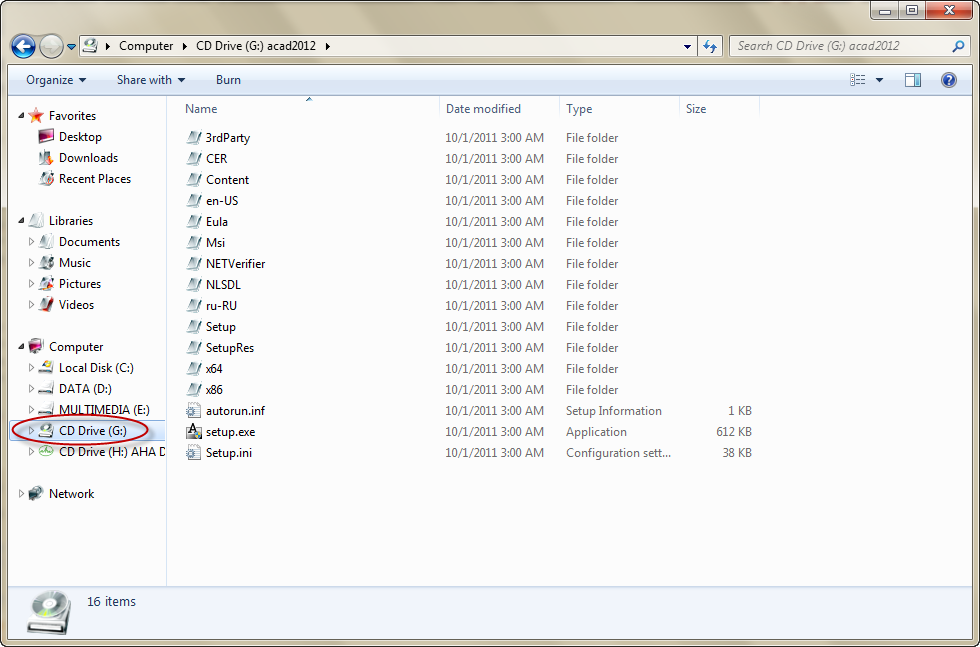This screenshot has height=647, width=980.
Task: Collapse the Favorites group
Action: 21,116
